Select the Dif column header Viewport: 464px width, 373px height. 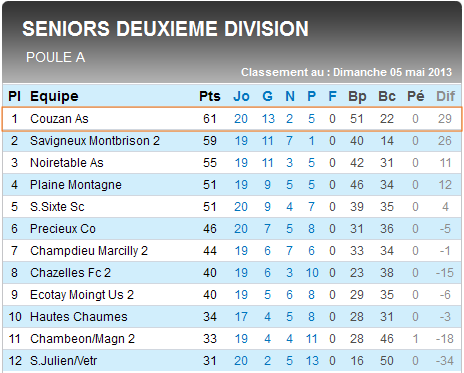445,96
